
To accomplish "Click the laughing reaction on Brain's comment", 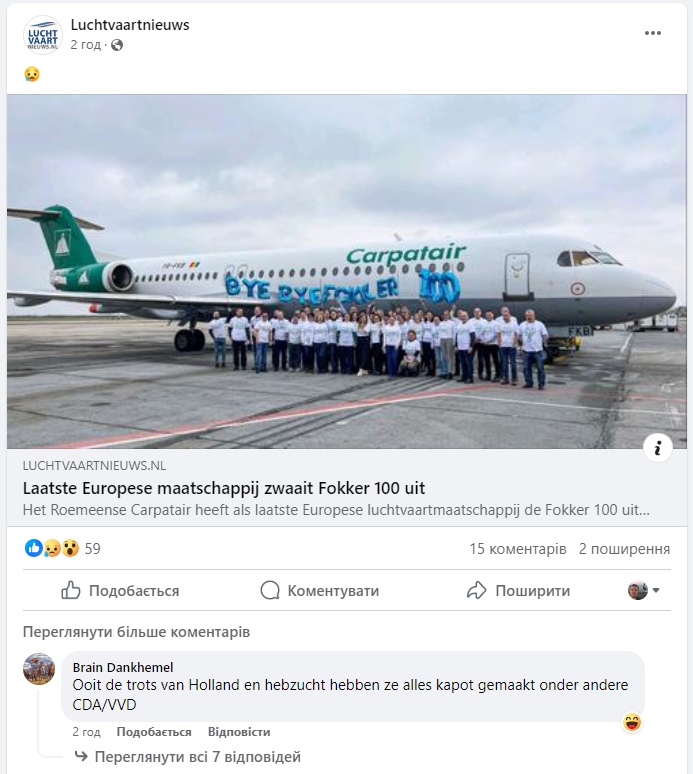I will click(x=632, y=722).
